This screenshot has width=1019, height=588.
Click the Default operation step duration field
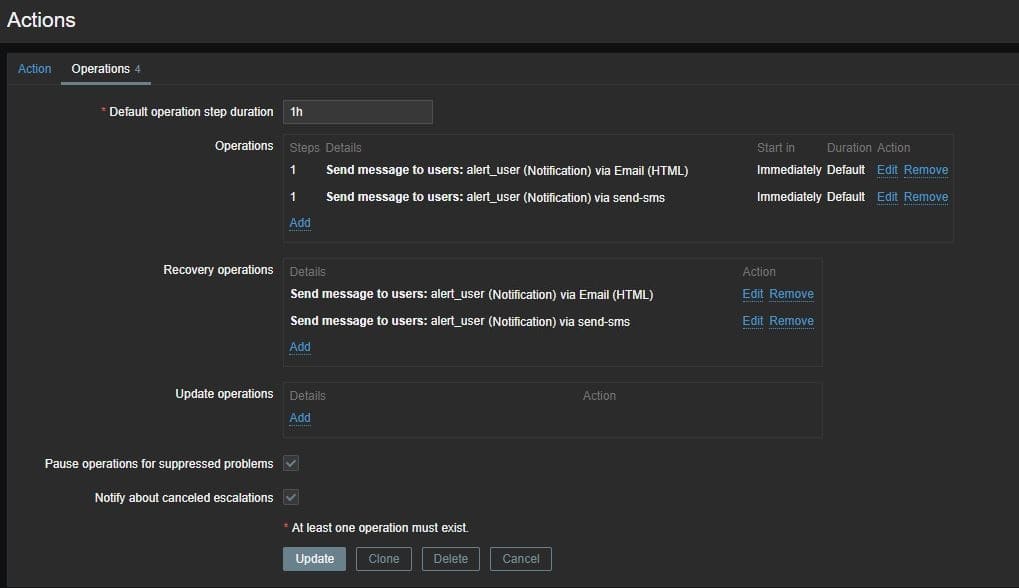click(x=357, y=112)
